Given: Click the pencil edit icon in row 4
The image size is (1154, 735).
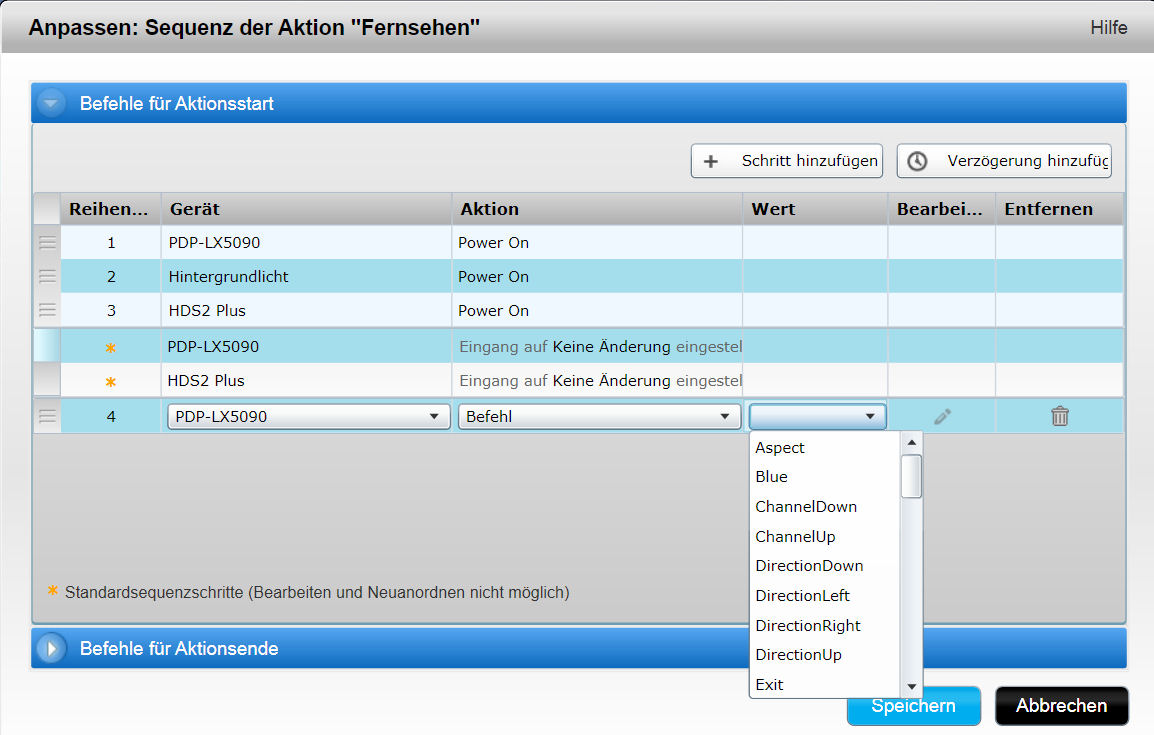Looking at the screenshot, I should pyautogui.click(x=941, y=417).
